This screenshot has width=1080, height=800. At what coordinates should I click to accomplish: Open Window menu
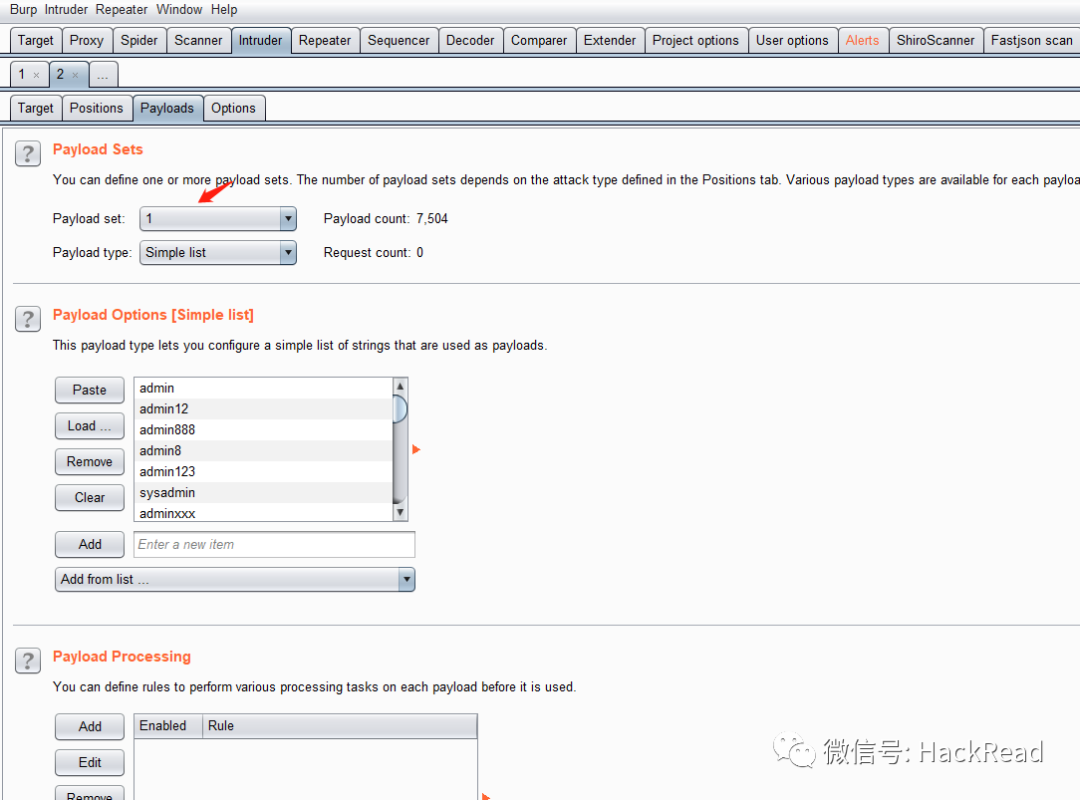pos(179,10)
